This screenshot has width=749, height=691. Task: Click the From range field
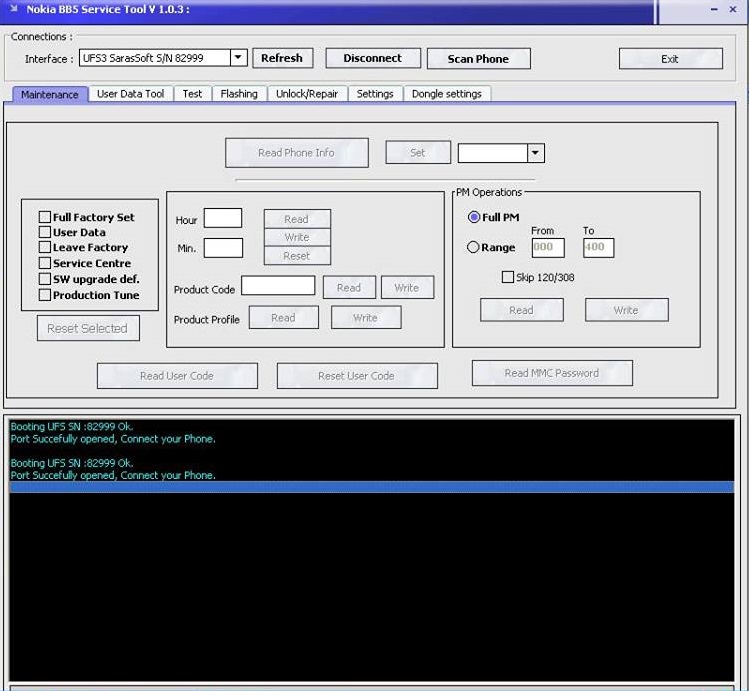tap(548, 247)
